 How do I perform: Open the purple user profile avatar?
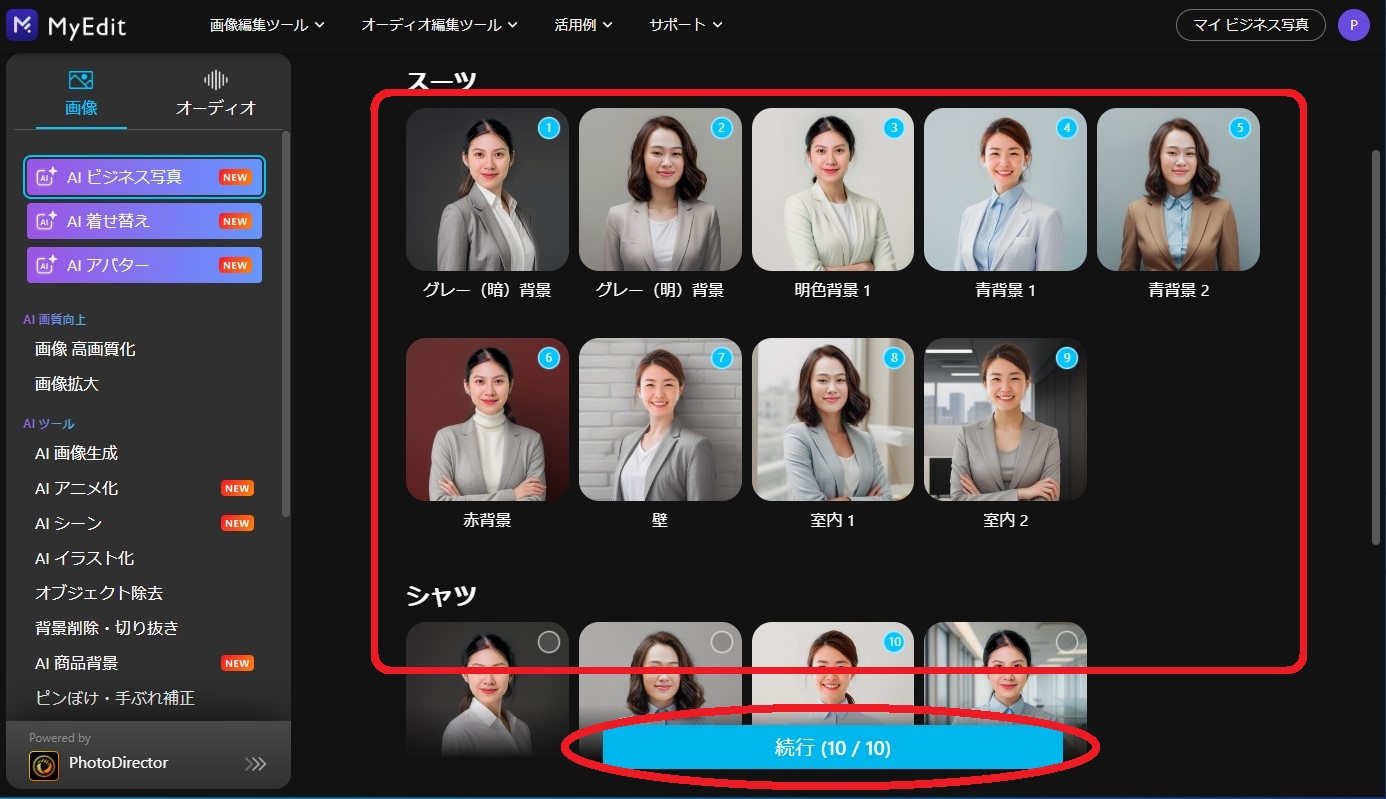[x=1353, y=25]
